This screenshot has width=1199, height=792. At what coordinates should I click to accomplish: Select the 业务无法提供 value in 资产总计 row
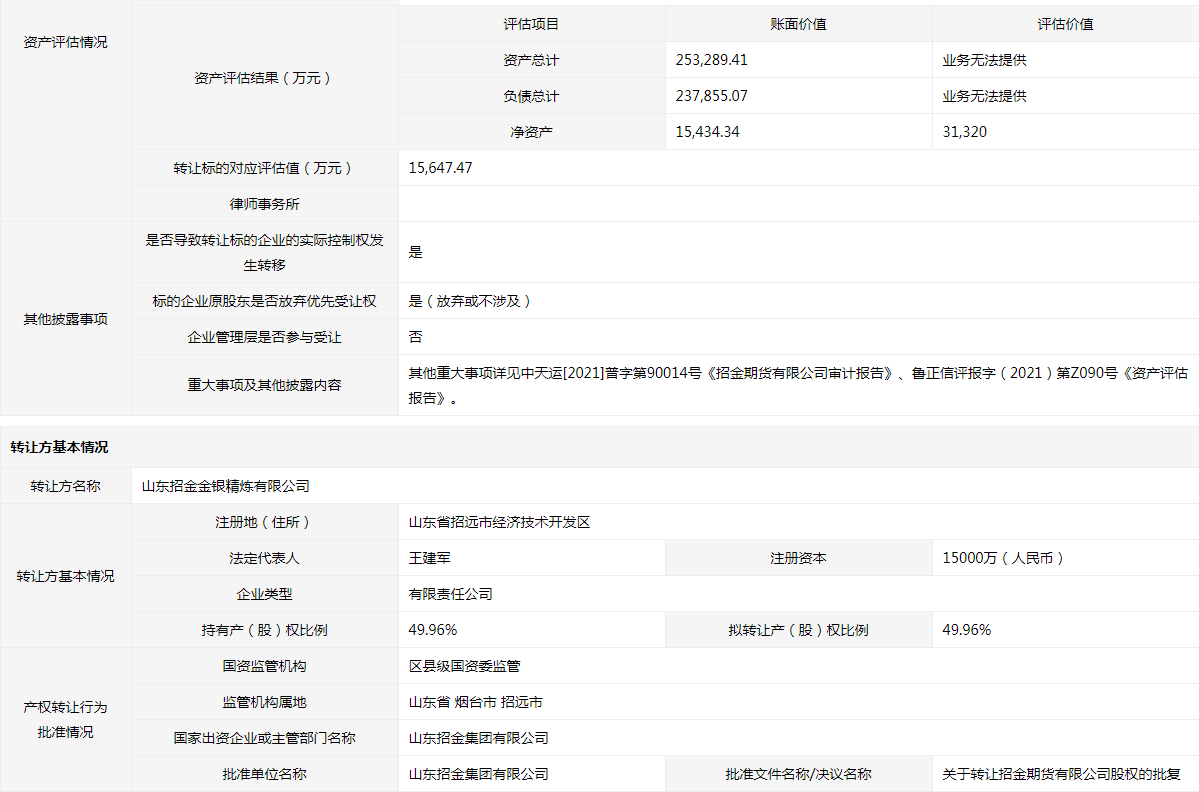[984, 60]
